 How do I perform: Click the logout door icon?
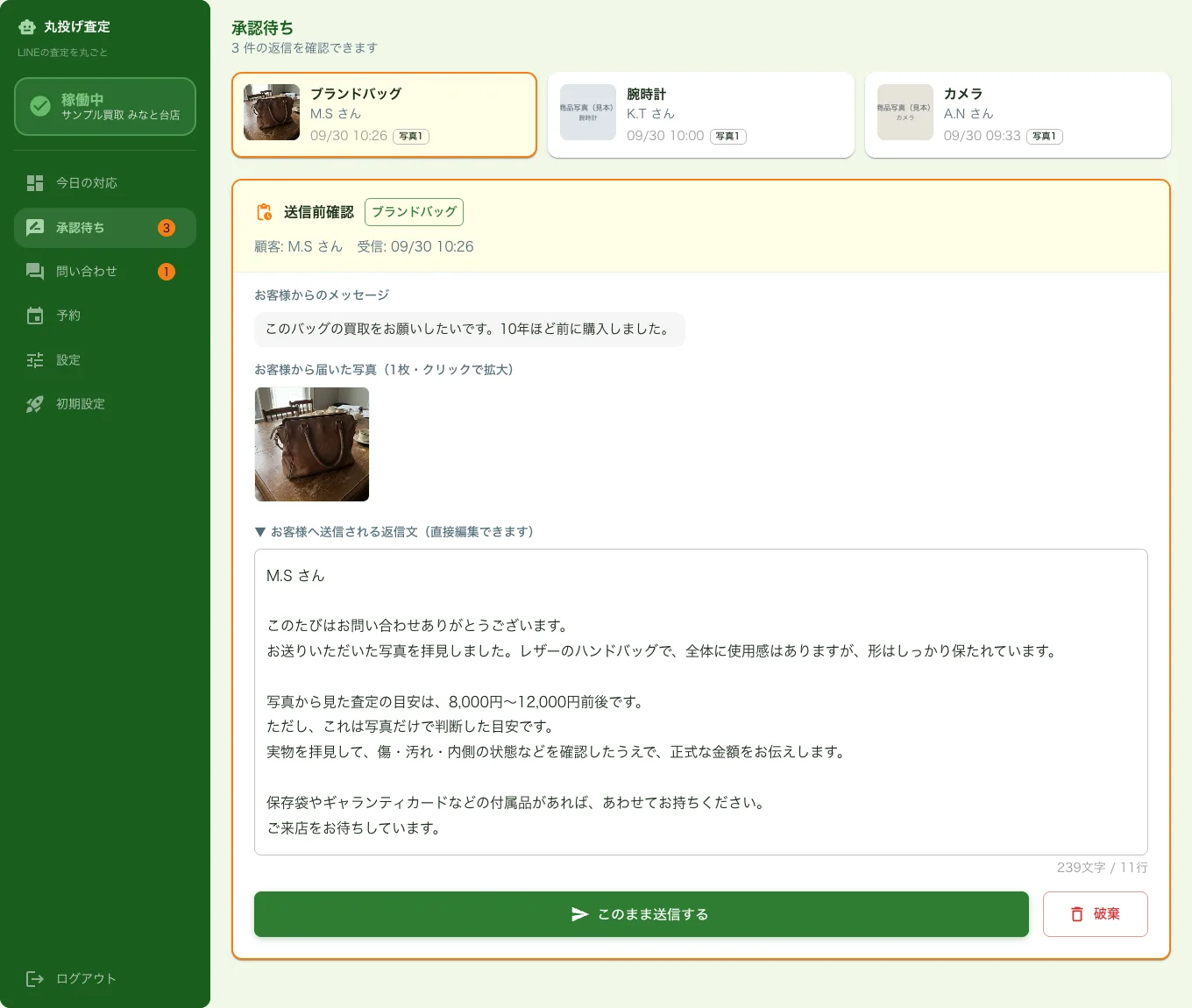tap(35, 979)
